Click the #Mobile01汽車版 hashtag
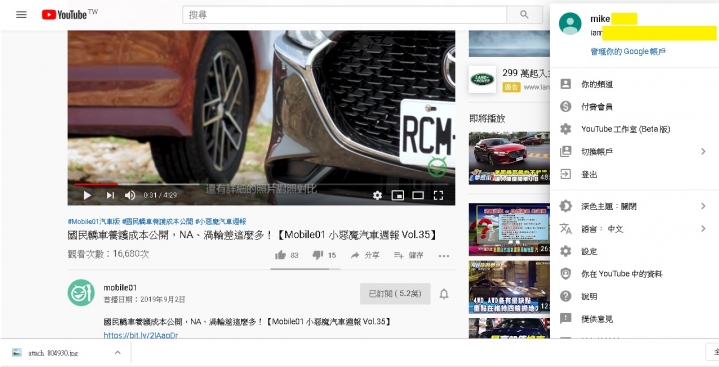This screenshot has width=719, height=367. coord(94,222)
